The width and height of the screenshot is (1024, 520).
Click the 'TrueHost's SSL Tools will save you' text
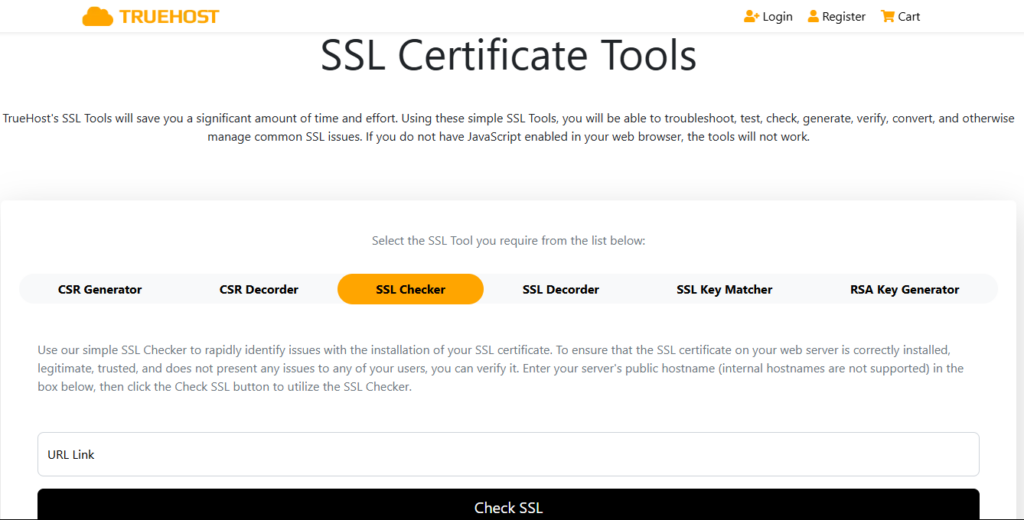(x=508, y=127)
